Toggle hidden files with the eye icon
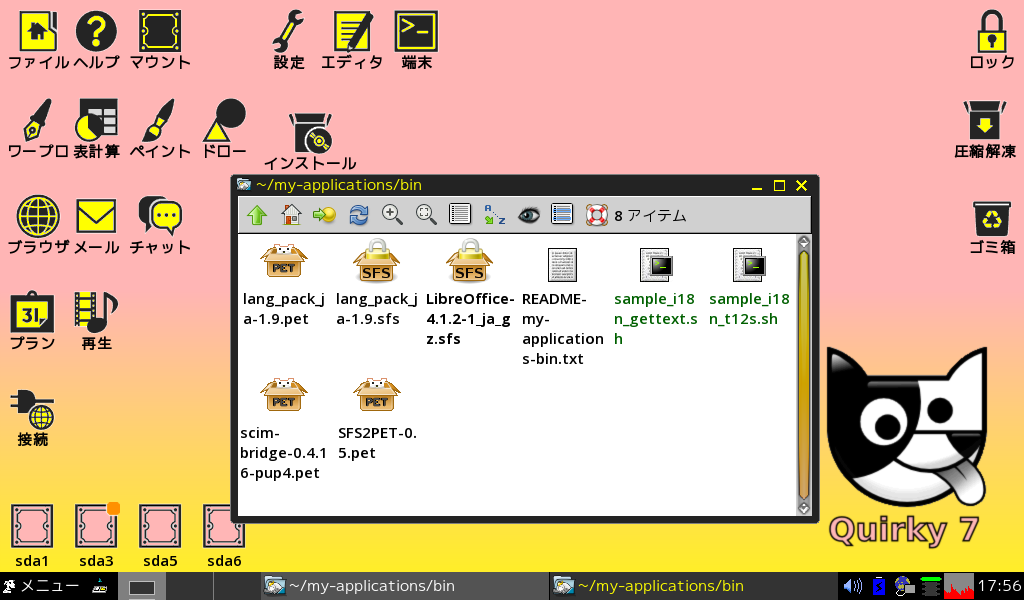 click(529, 215)
